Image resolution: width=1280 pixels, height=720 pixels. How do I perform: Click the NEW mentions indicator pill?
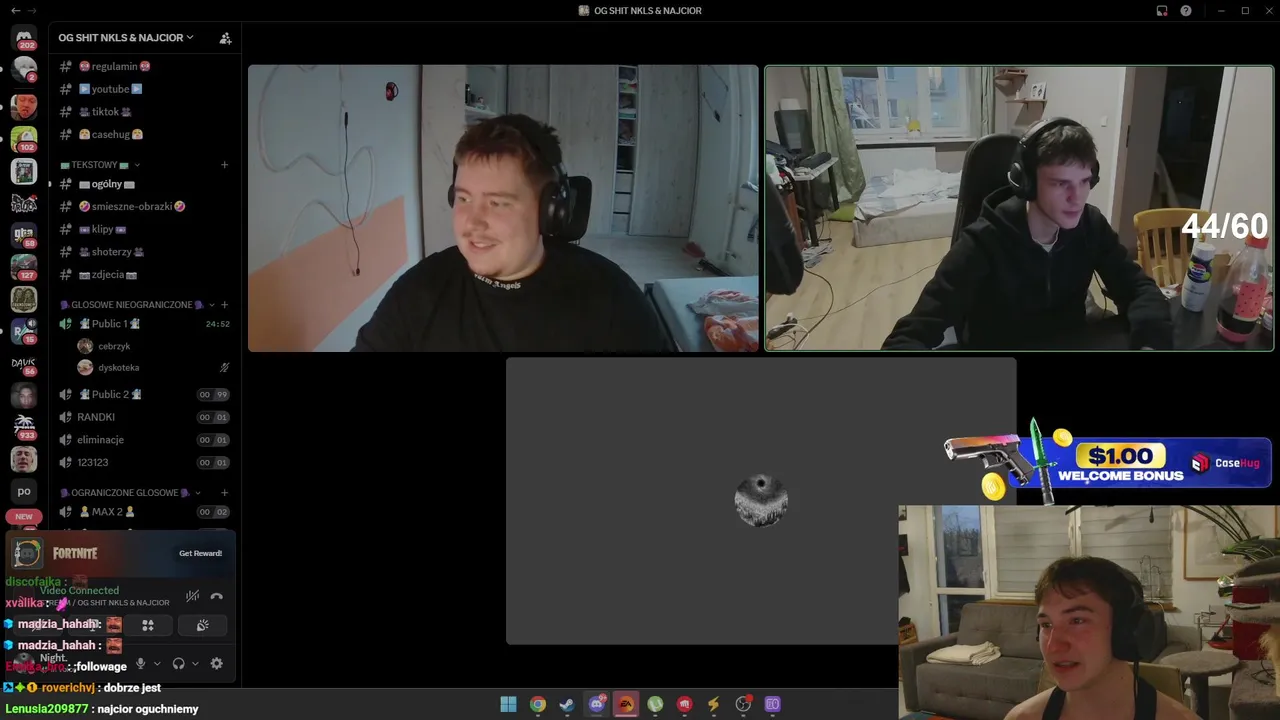point(24,517)
